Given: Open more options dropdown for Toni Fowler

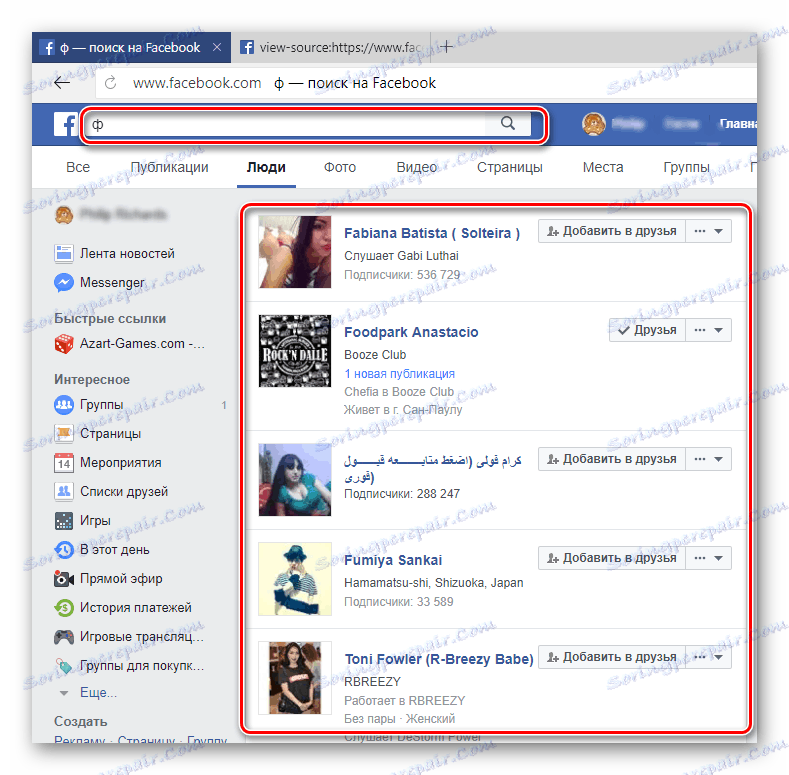Looking at the screenshot, I should [708, 657].
